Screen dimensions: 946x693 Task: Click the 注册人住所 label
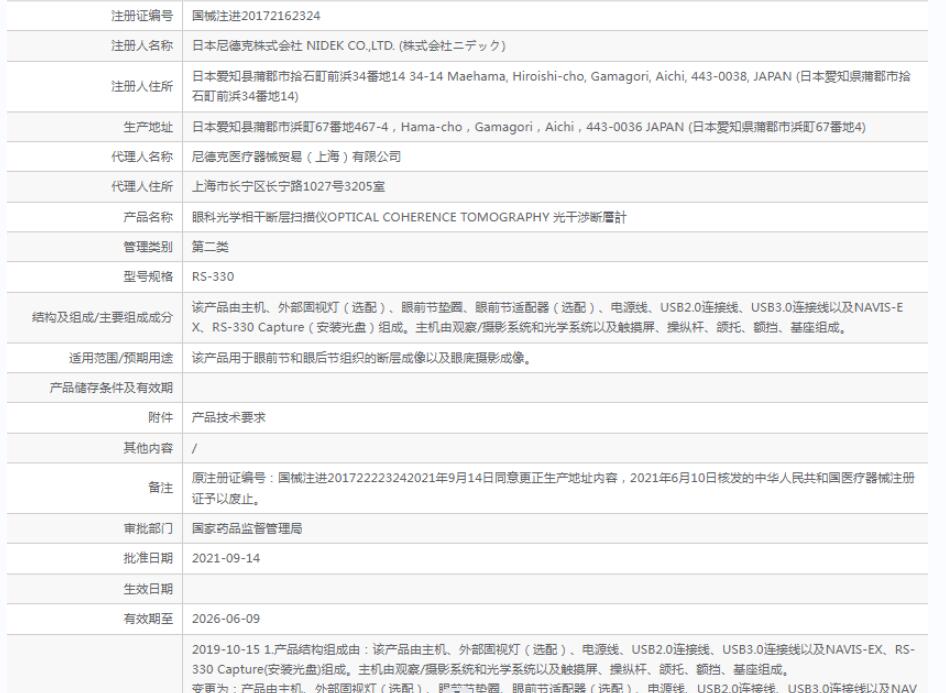coord(142,86)
